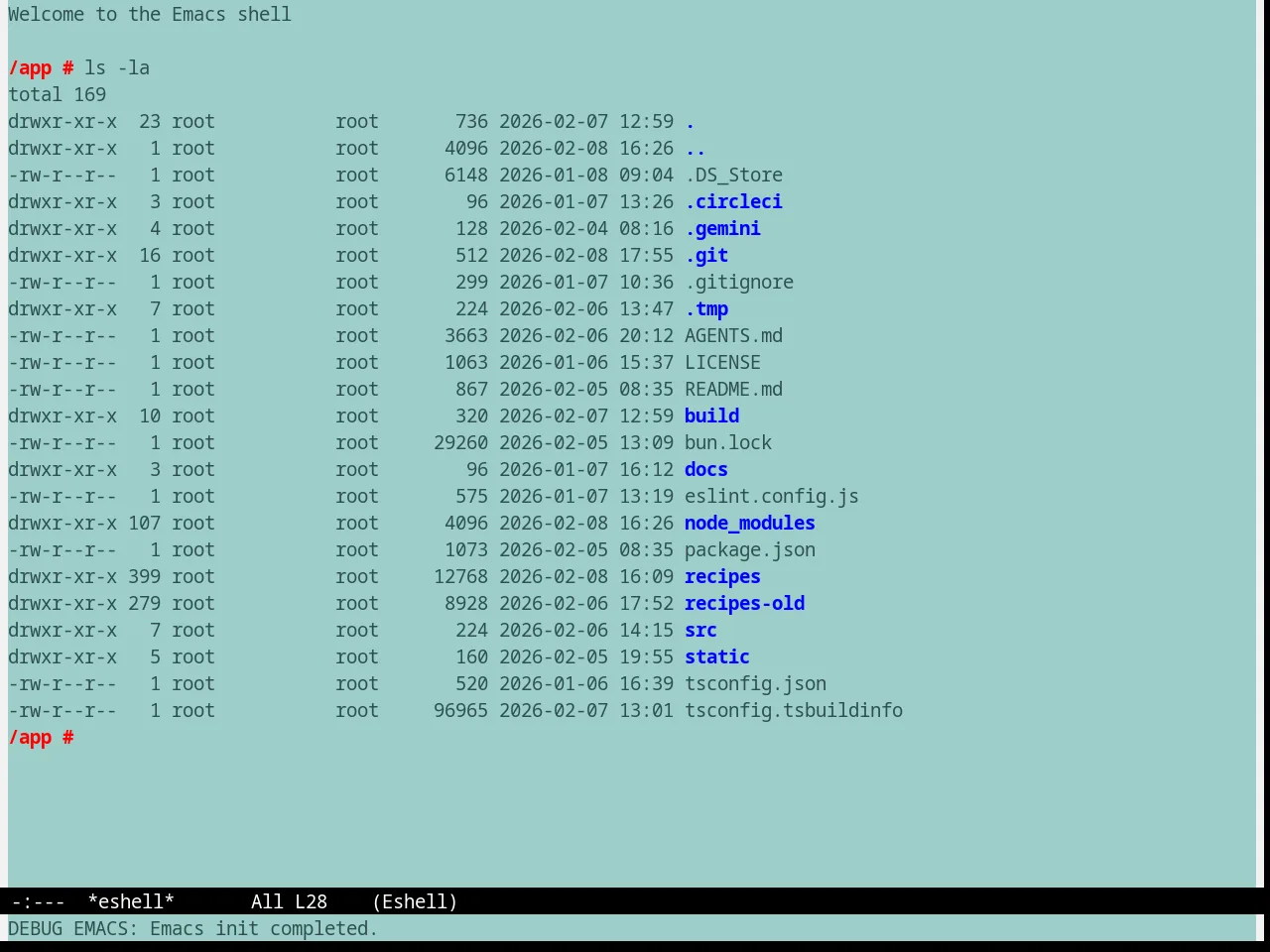Select the tsconfig.json file name

tap(755, 684)
